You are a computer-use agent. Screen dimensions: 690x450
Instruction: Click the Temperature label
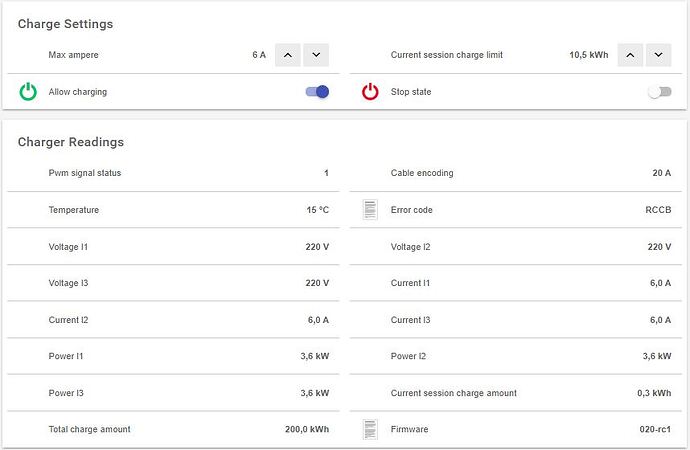pyautogui.click(x=73, y=210)
